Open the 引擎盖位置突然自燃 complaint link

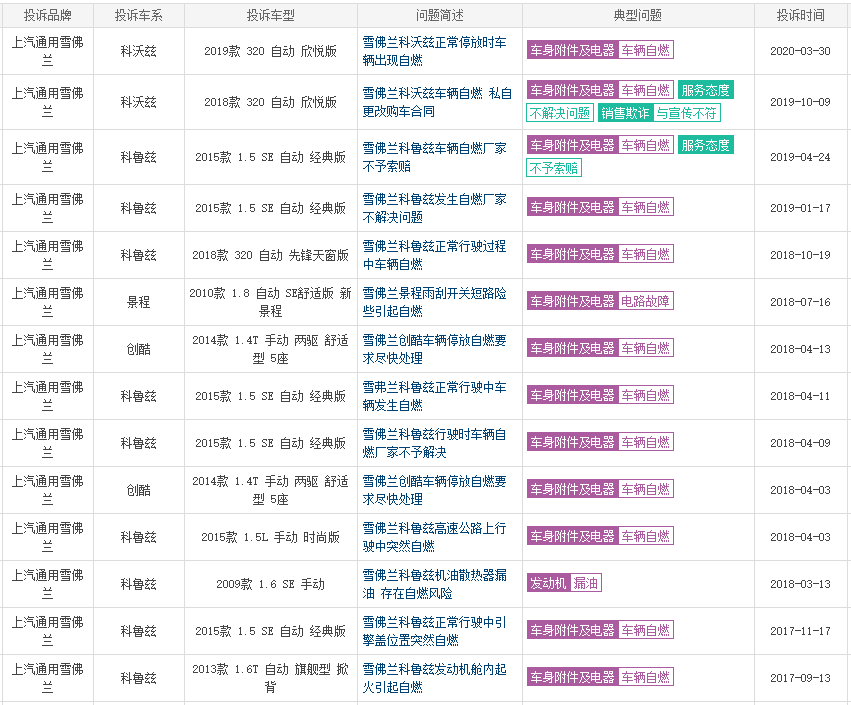pos(434,631)
